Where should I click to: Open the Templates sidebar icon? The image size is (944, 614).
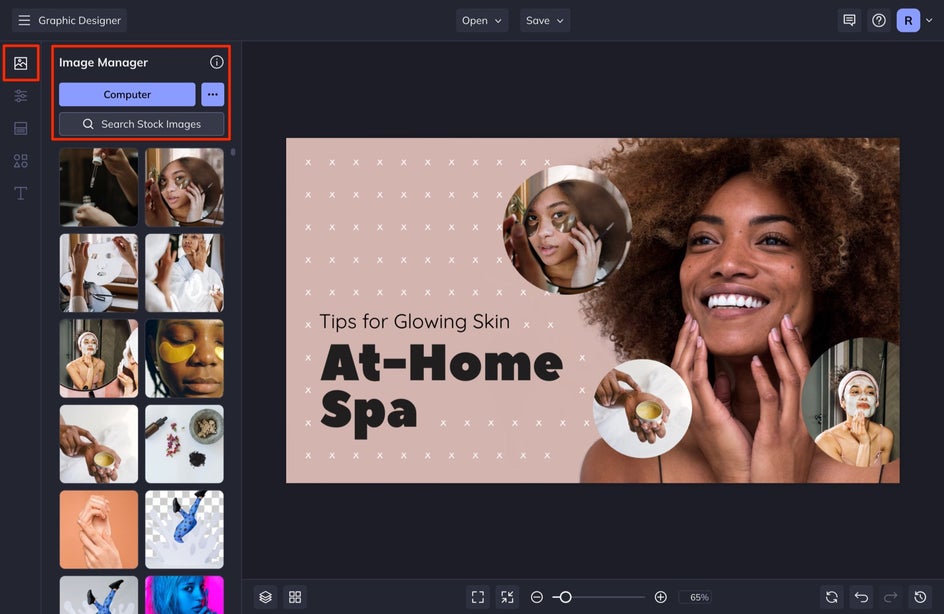coord(20,128)
